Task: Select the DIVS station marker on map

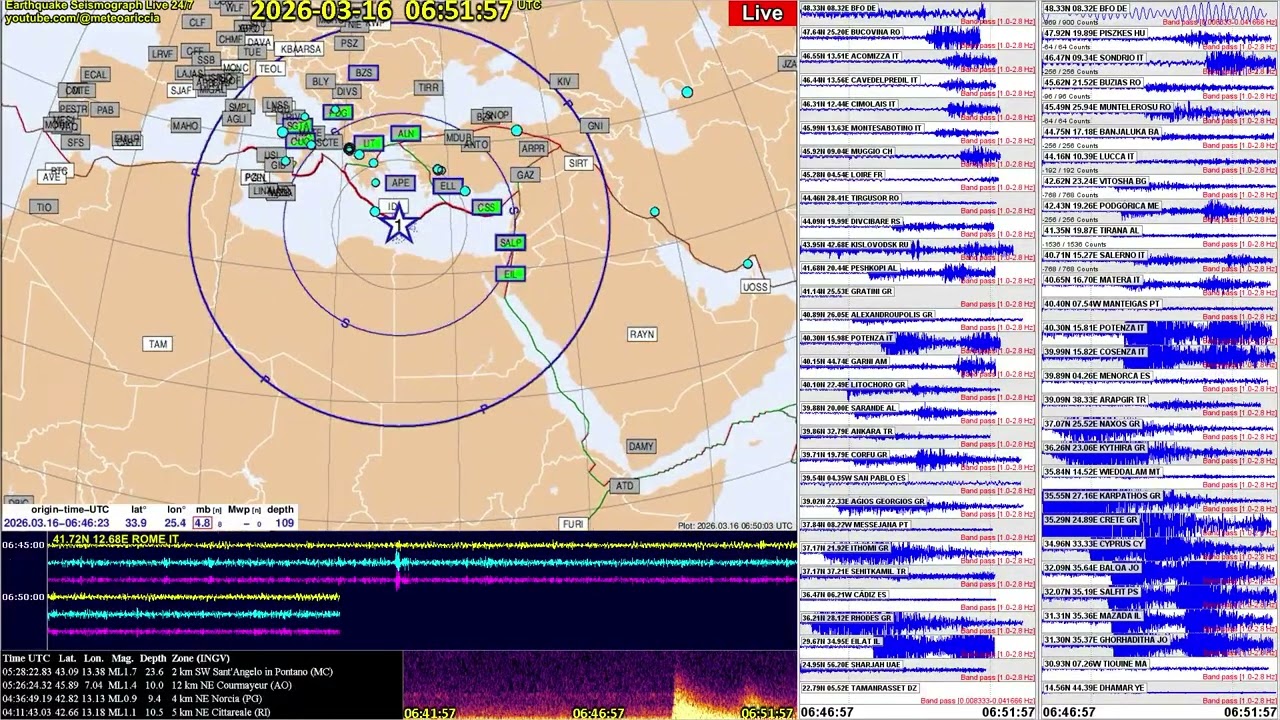Action: pos(347,92)
